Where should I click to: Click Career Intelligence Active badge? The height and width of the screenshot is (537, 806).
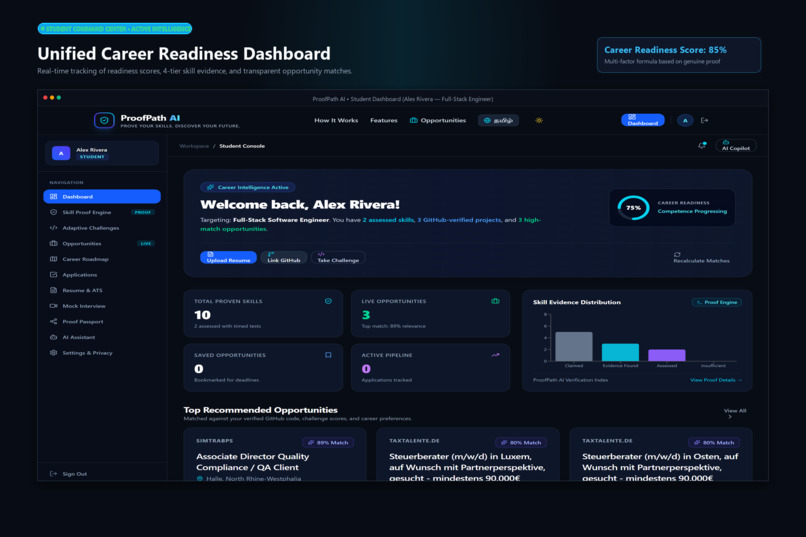point(248,187)
